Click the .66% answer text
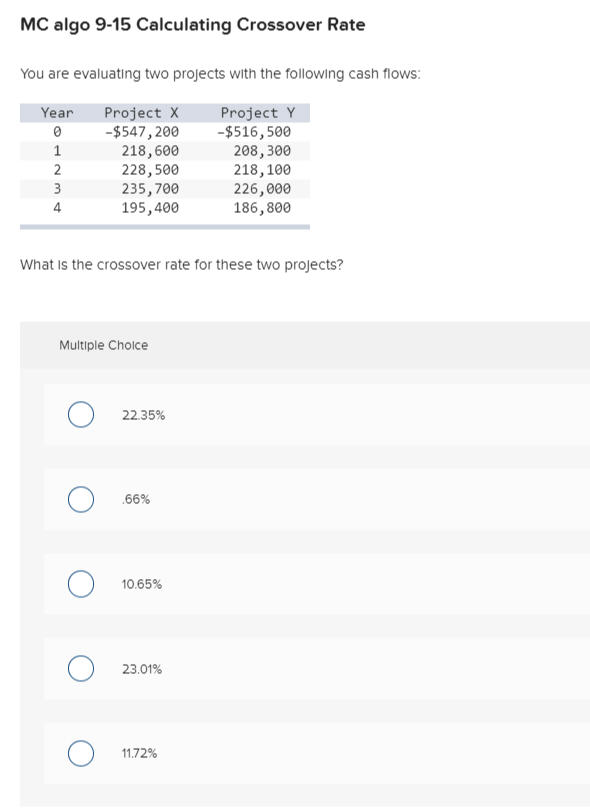 tap(133, 499)
